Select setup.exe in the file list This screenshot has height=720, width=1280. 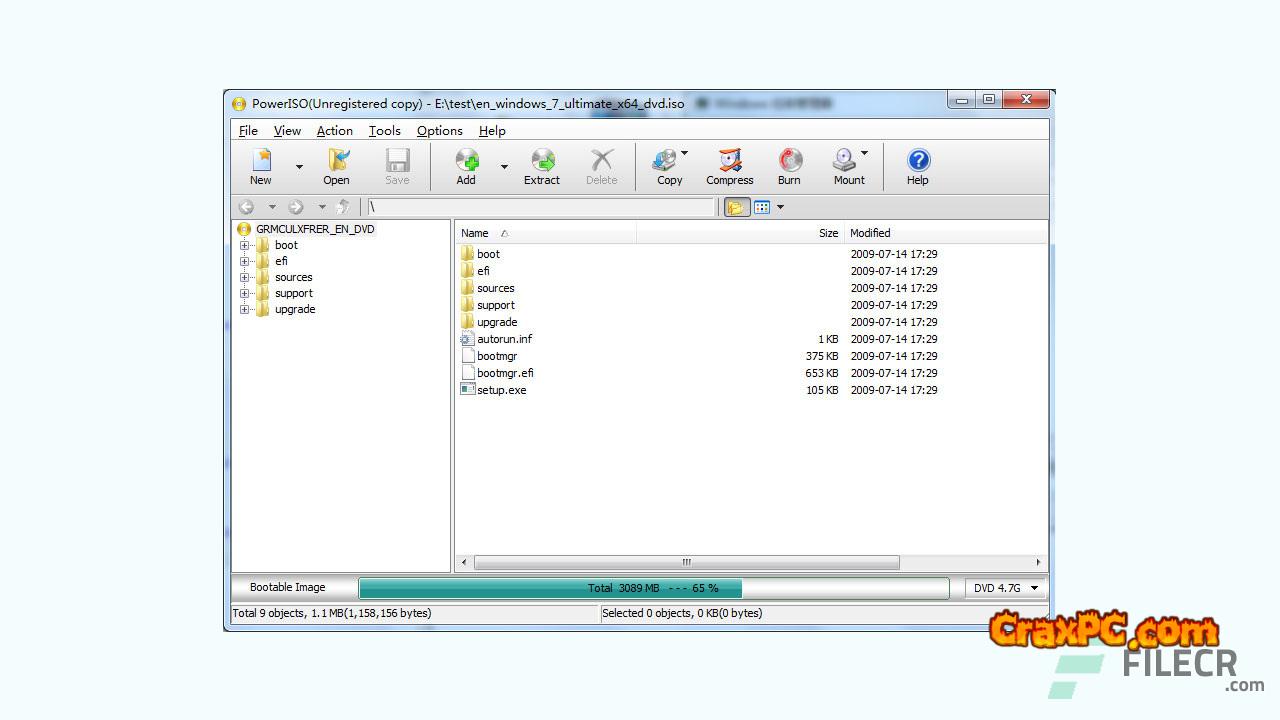[501, 390]
